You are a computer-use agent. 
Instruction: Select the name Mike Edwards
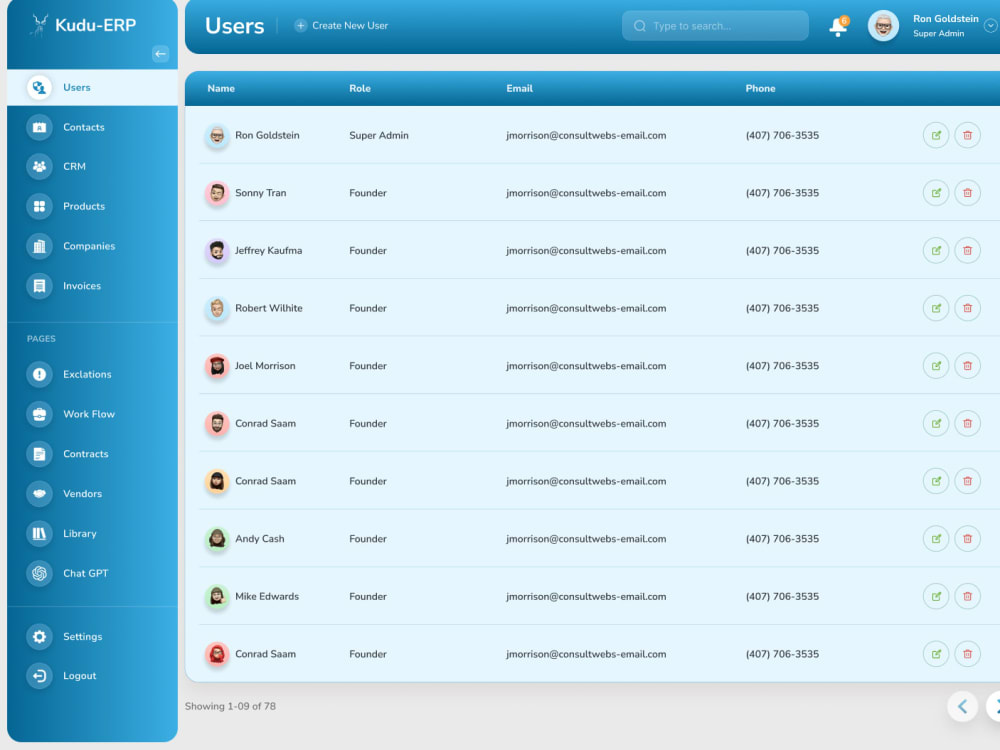[x=267, y=596]
